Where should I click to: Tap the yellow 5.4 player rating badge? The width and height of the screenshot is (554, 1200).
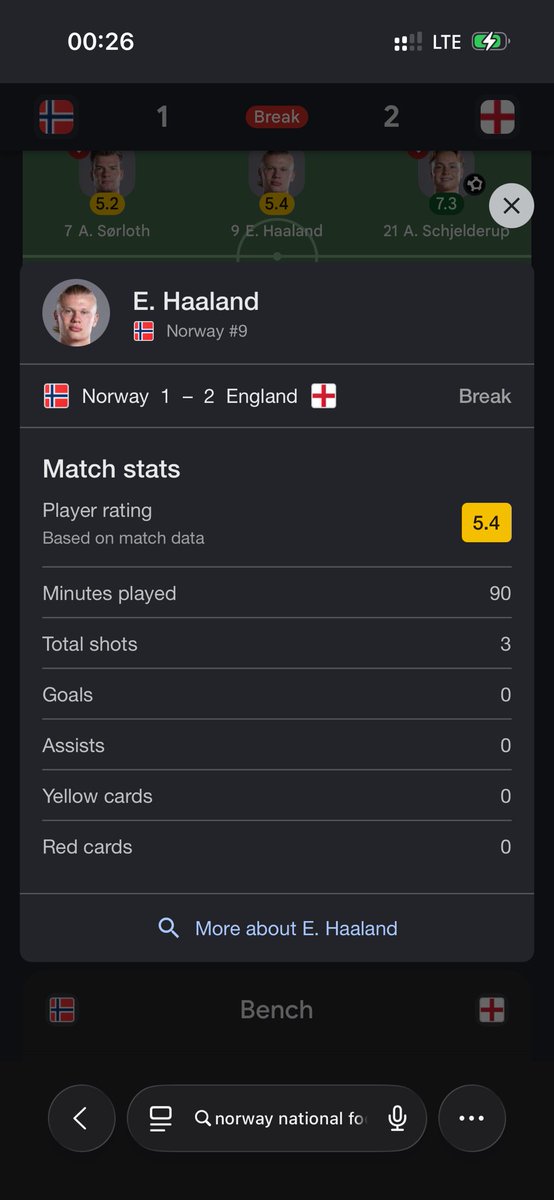click(486, 523)
